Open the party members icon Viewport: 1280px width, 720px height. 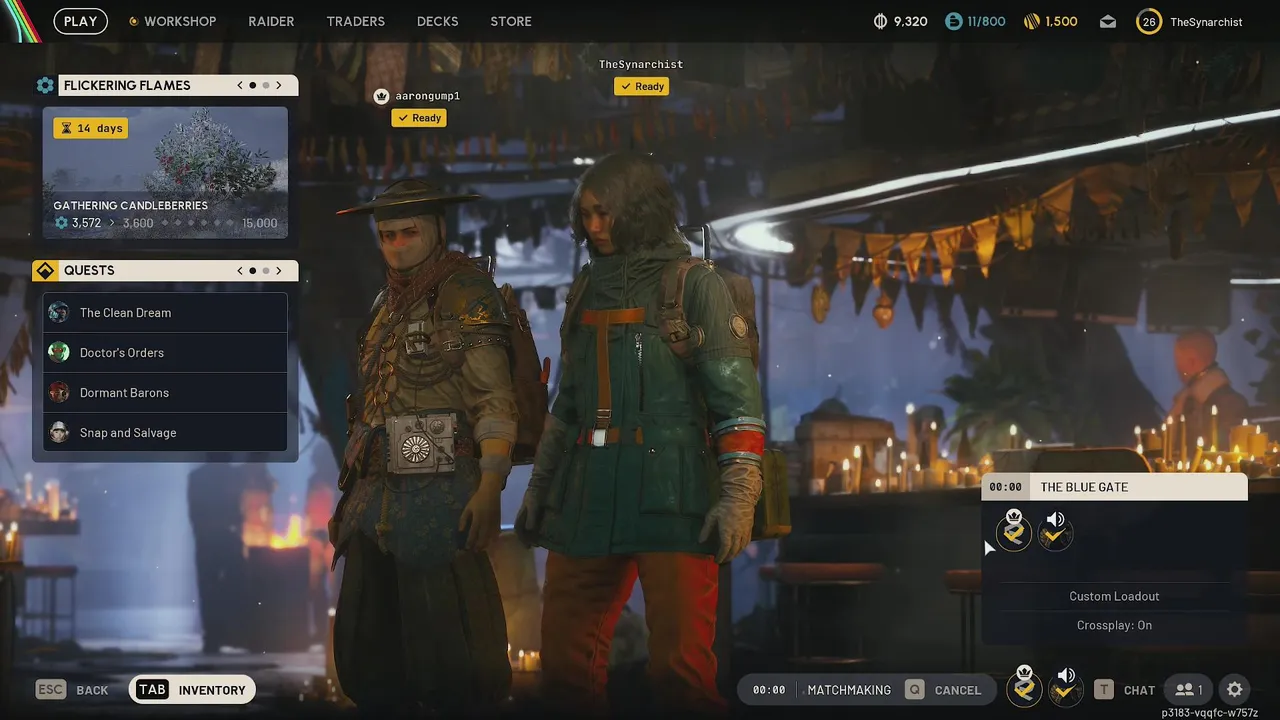[x=1189, y=690]
